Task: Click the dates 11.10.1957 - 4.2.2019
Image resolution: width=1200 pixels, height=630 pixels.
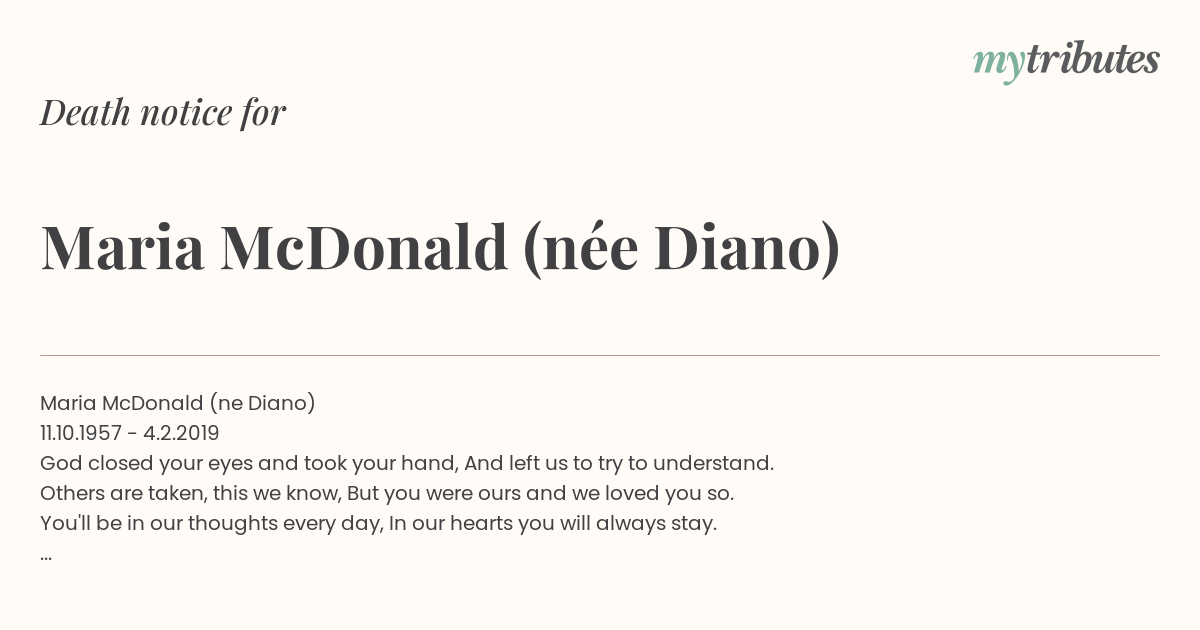Action: 130,433
